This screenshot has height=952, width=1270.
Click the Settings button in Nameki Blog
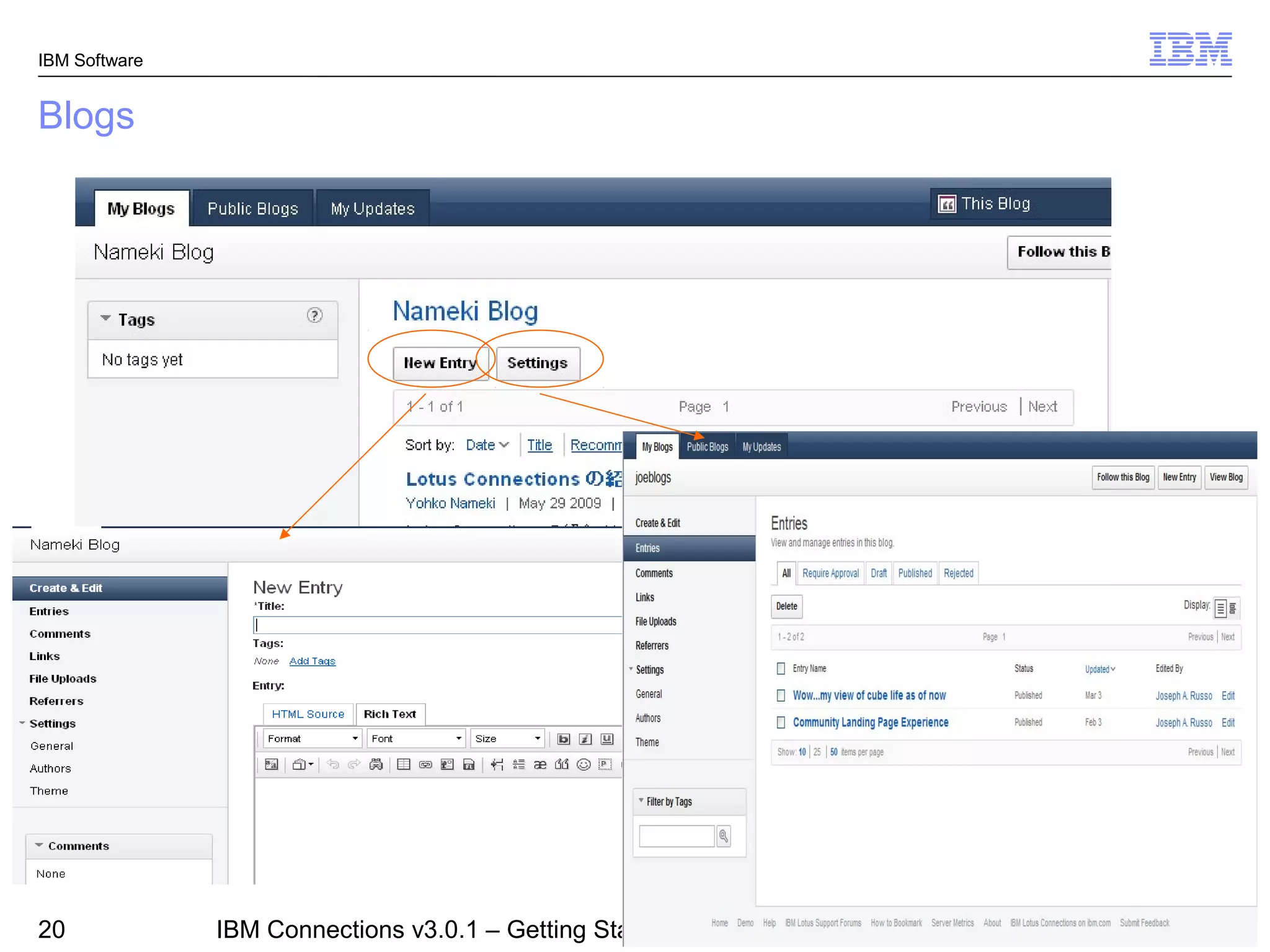point(538,363)
